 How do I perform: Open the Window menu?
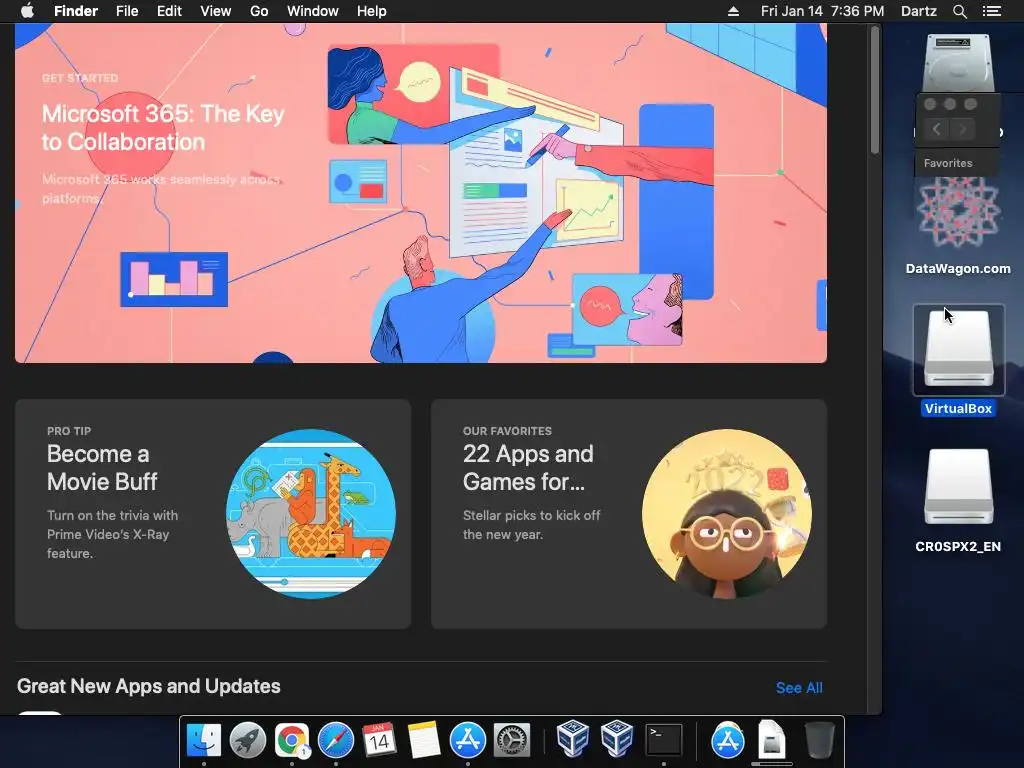coord(313,11)
